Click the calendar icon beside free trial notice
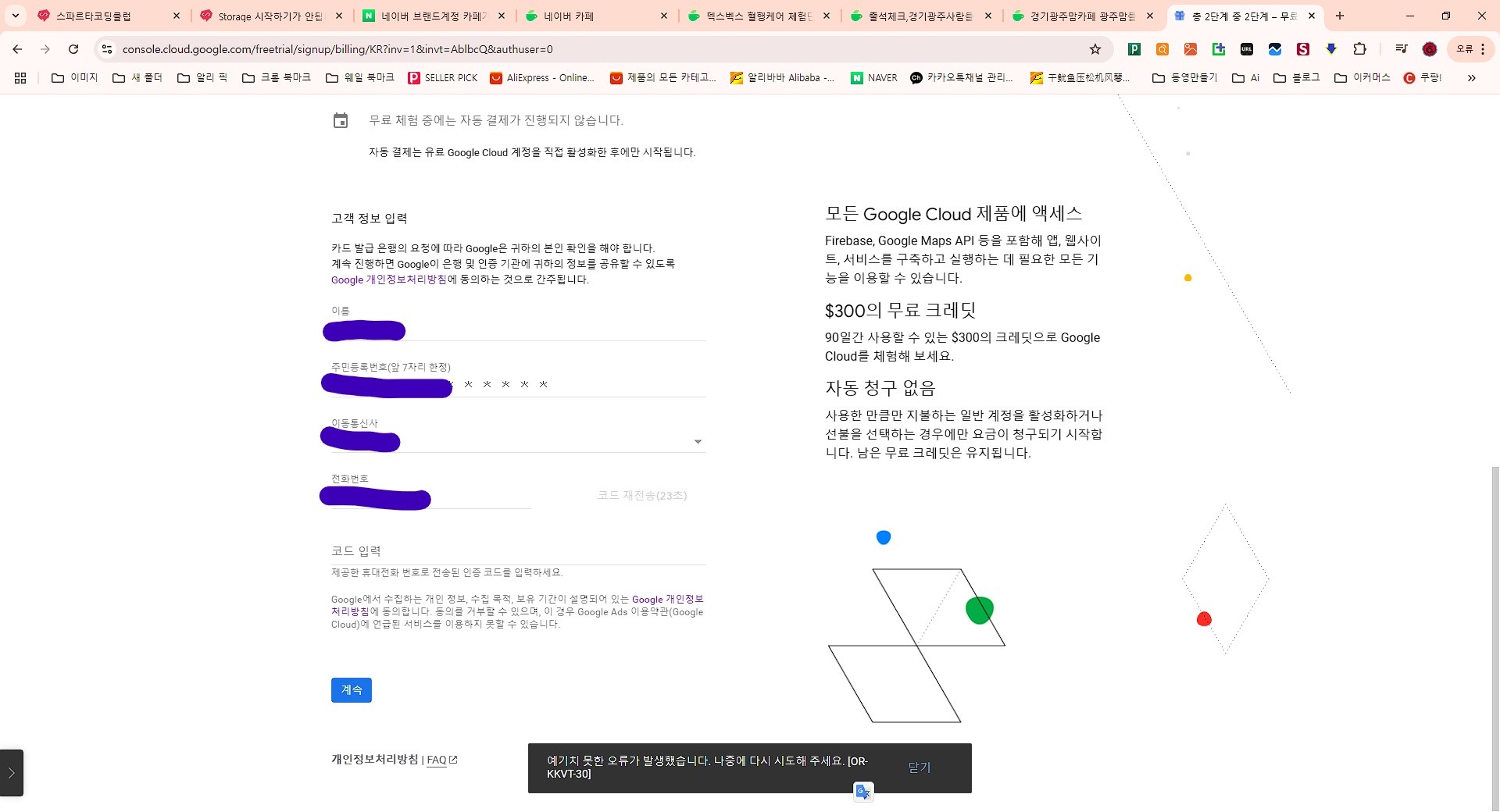Image resolution: width=1500 pixels, height=812 pixels. point(341,120)
